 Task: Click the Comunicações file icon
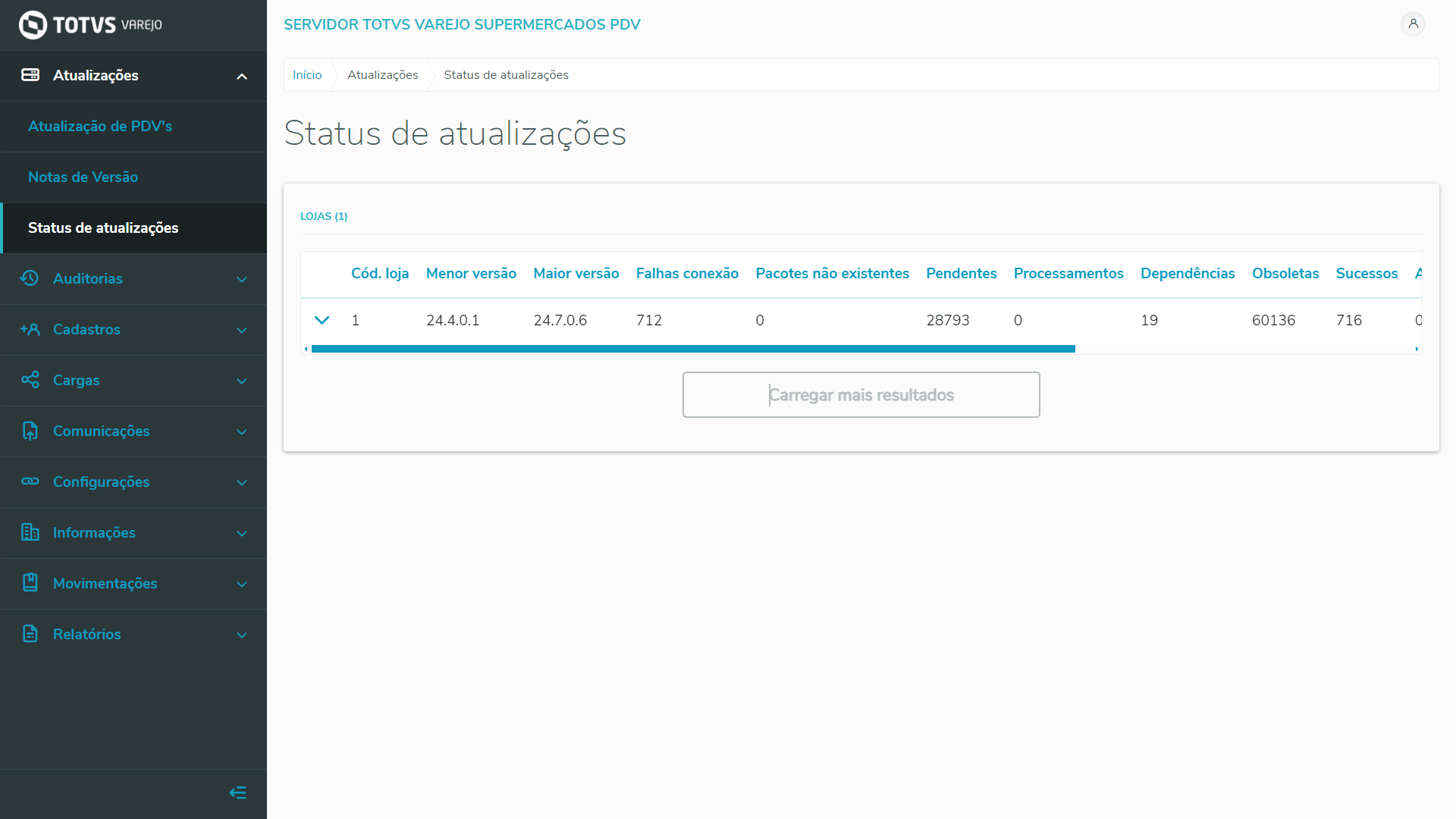(30, 431)
